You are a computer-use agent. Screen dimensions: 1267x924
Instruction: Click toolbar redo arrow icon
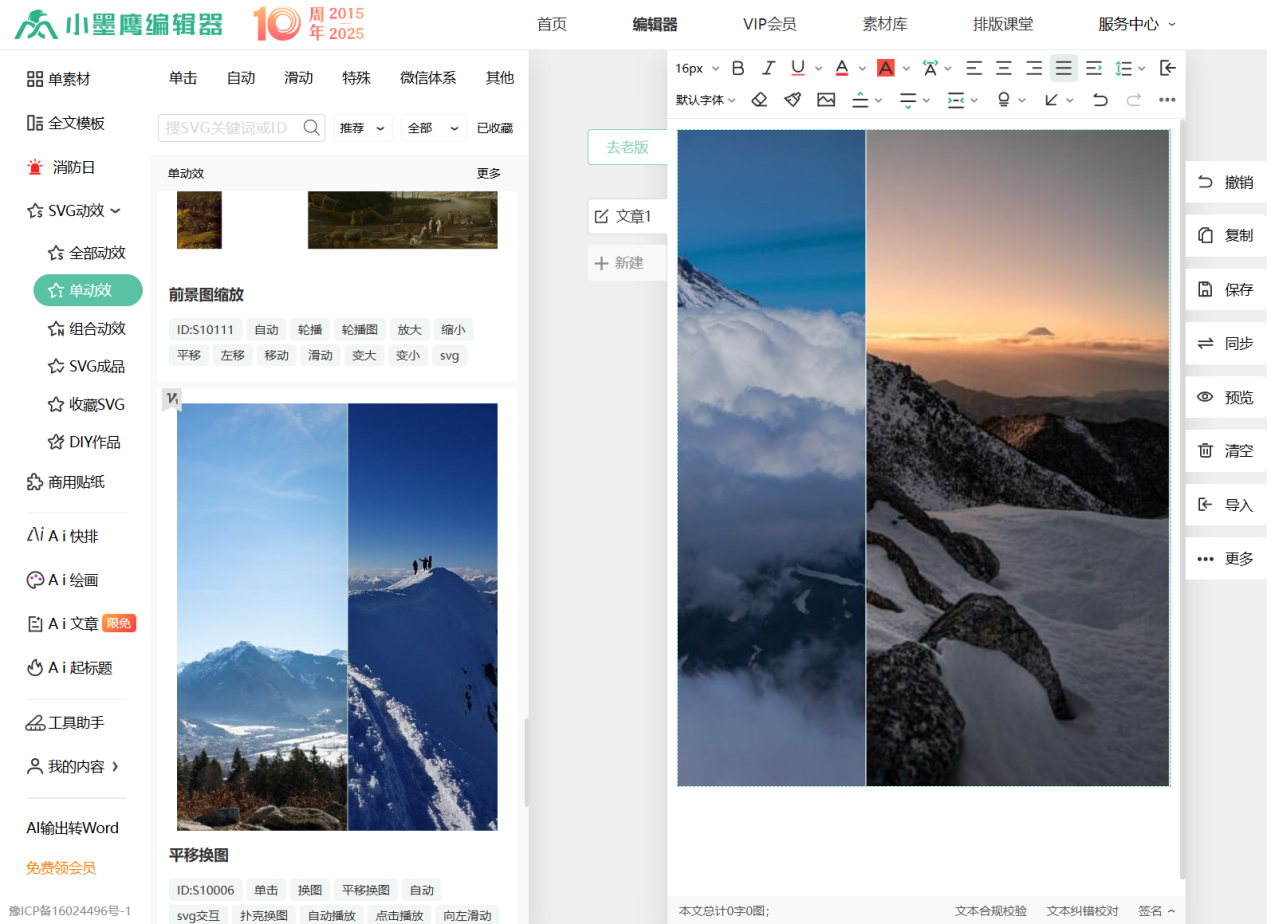point(1133,100)
